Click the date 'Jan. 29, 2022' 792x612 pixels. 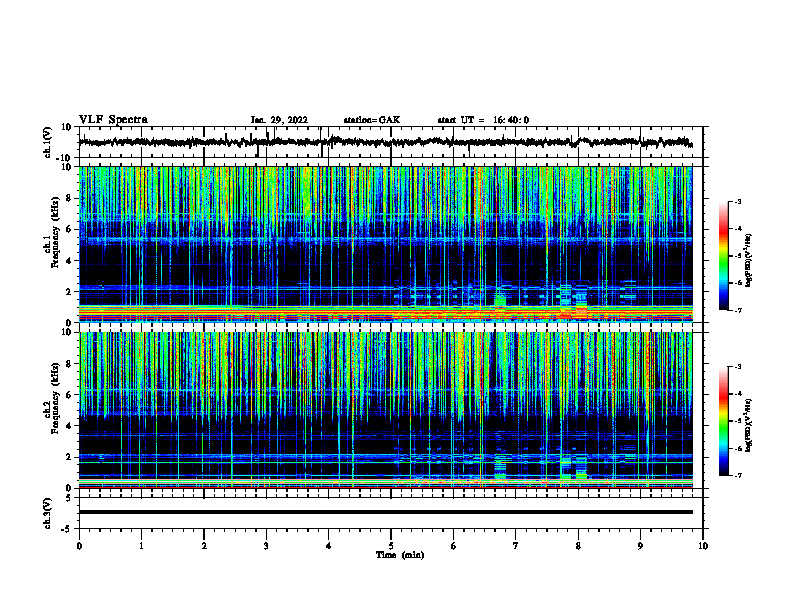[279, 120]
